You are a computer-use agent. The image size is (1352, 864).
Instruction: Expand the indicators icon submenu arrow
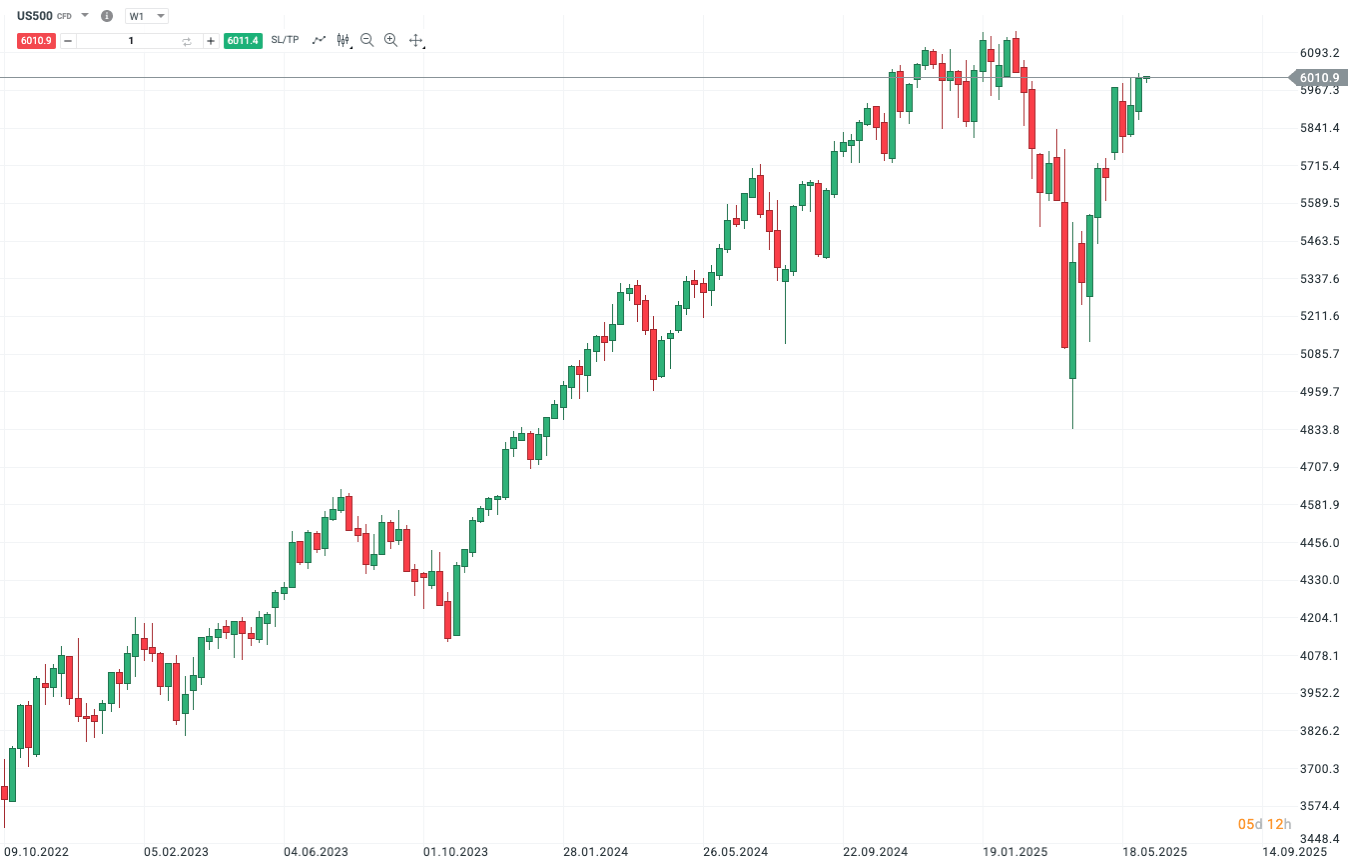coord(351,45)
